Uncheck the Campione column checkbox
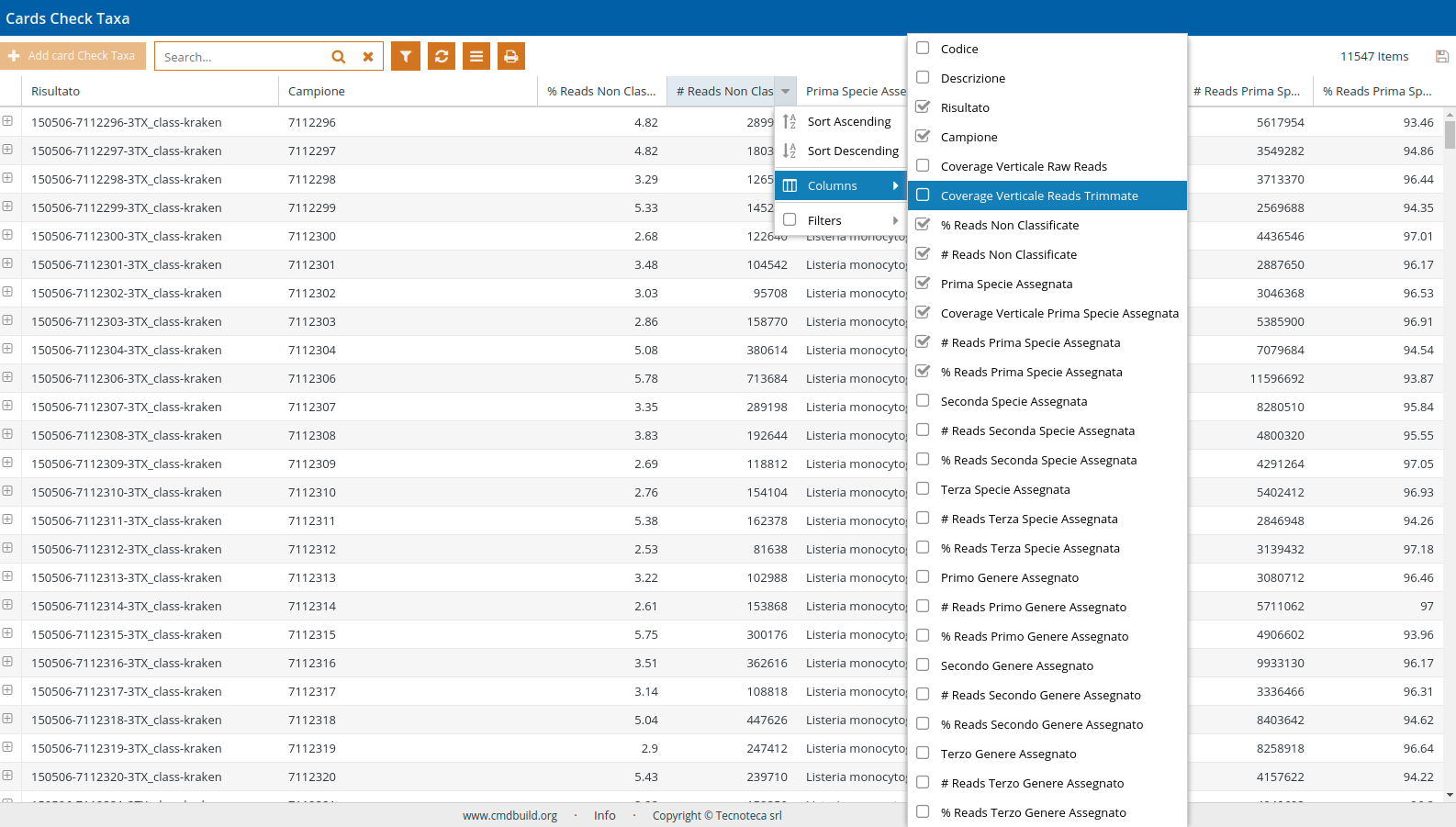 coord(924,137)
